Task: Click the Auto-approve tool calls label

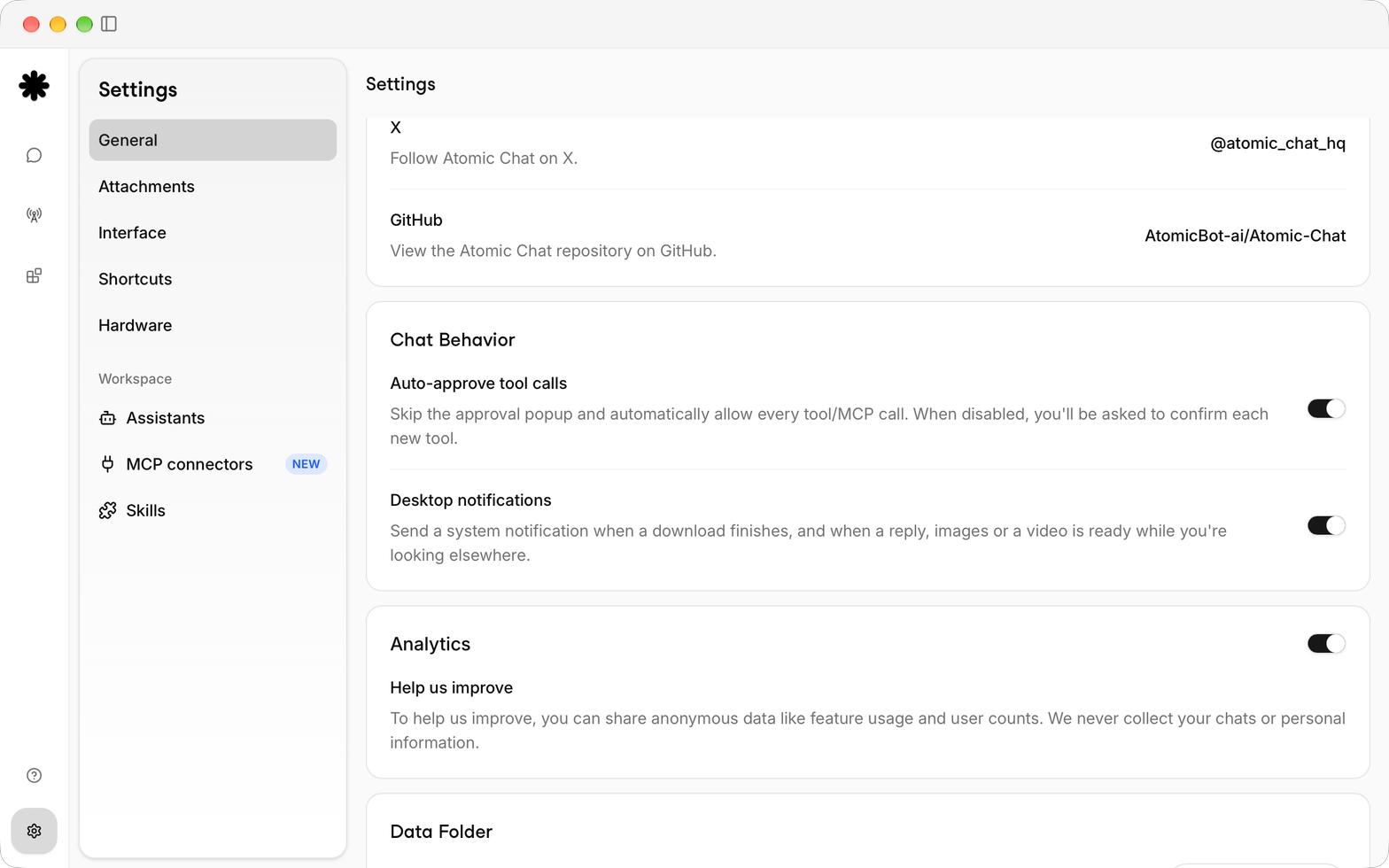Action: coord(478,384)
